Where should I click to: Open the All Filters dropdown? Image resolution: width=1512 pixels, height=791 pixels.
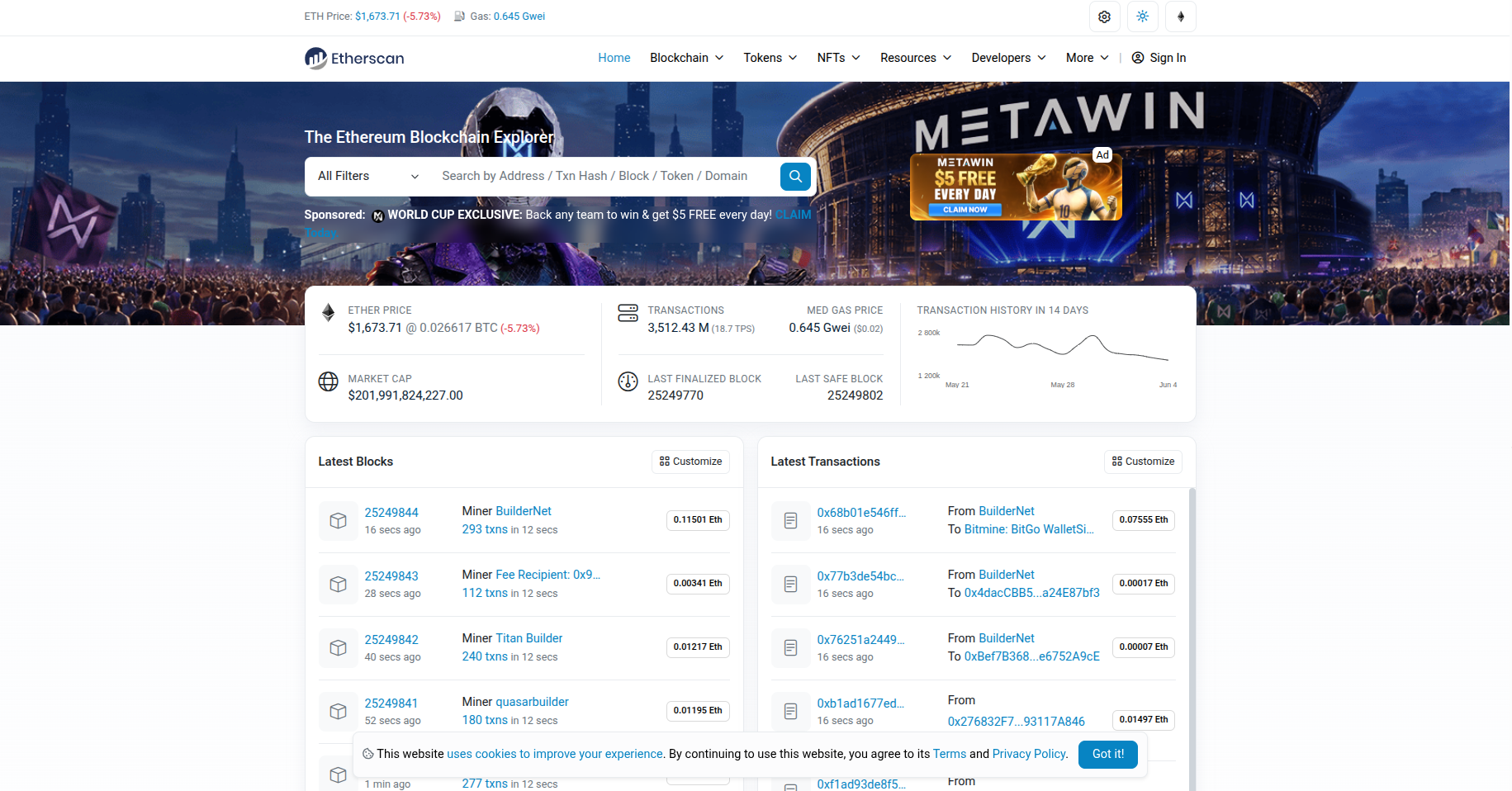point(368,176)
